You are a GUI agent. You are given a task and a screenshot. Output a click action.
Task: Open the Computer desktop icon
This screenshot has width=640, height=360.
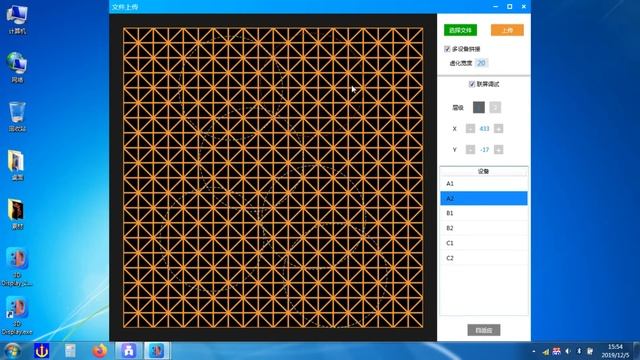tap(17, 20)
